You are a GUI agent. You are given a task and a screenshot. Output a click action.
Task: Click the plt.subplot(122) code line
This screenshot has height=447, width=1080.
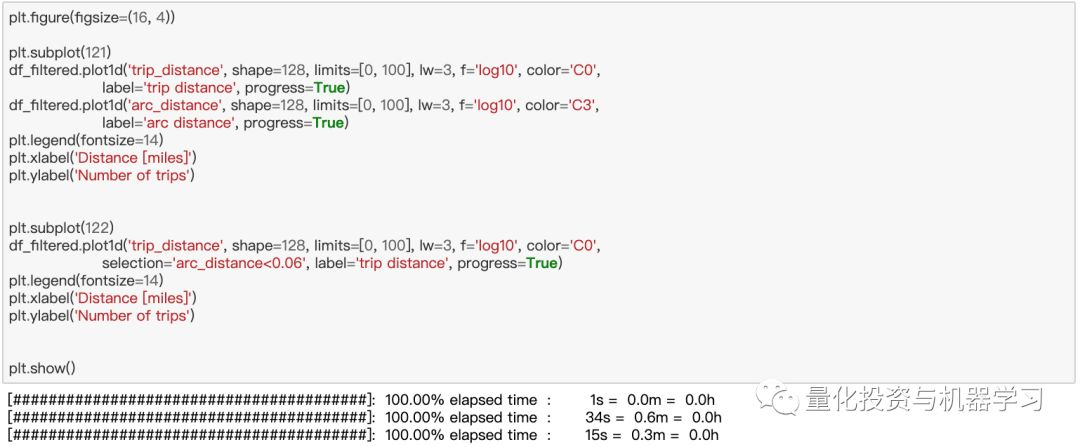(61, 228)
